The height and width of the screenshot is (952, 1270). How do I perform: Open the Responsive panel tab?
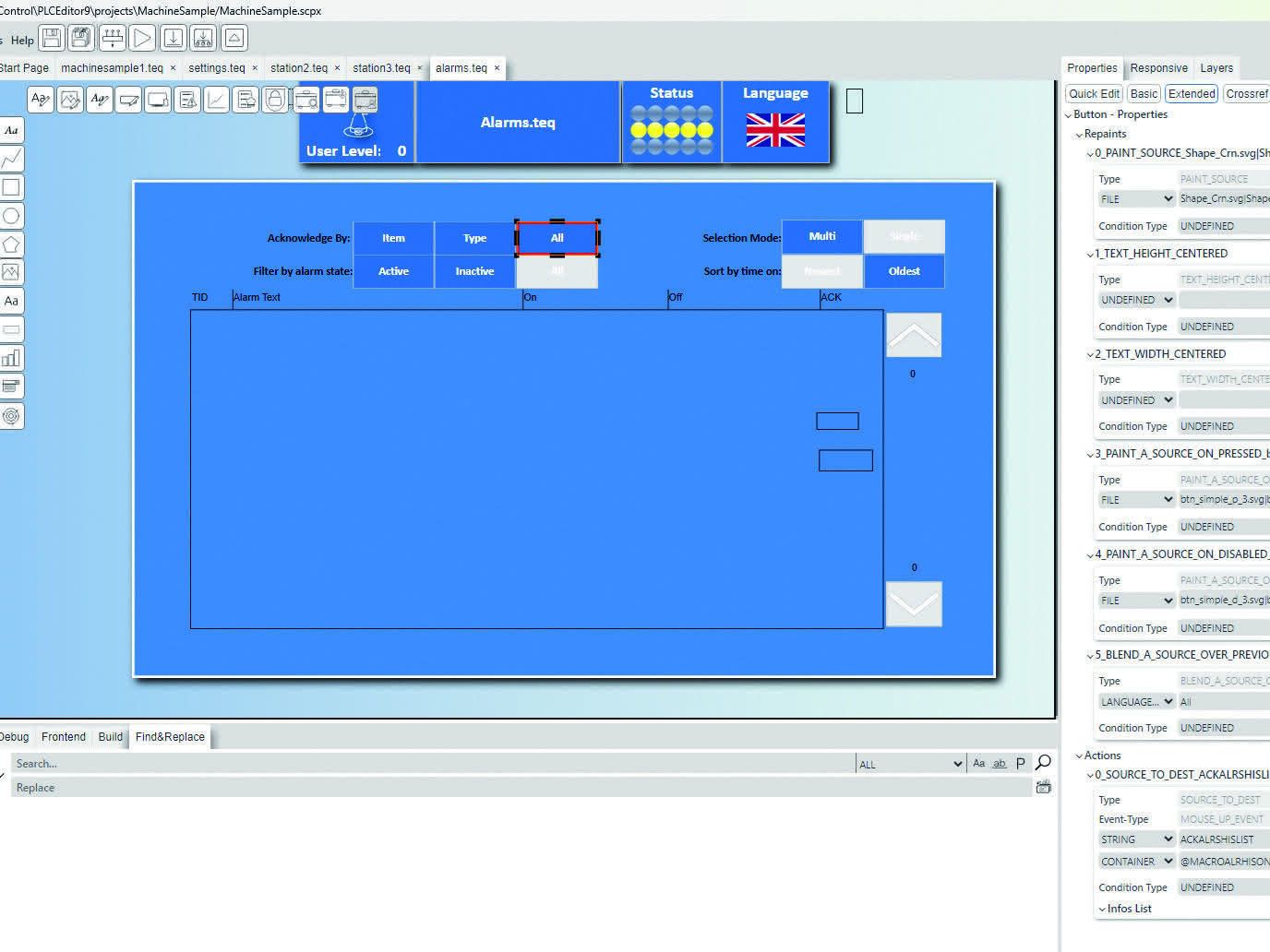[1159, 67]
